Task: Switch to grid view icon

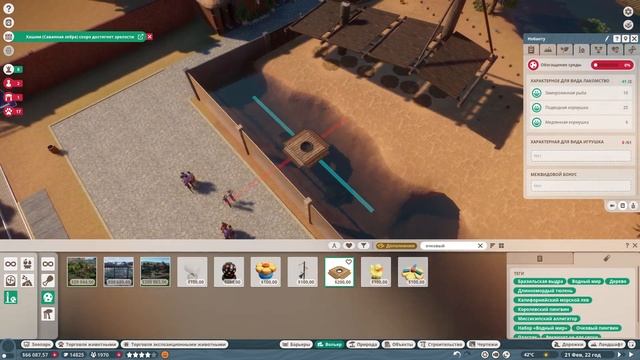Action: click(x=501, y=246)
